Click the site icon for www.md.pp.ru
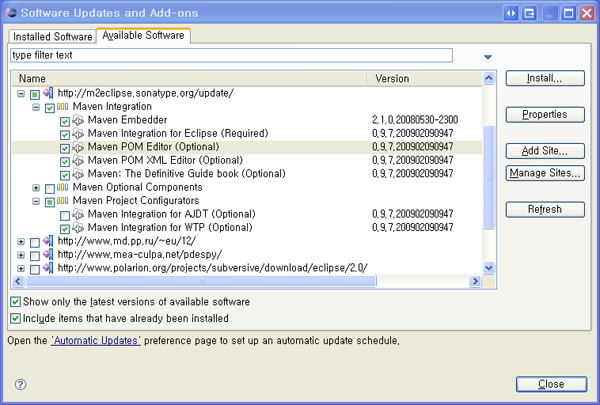The width and height of the screenshot is (600, 405). click(48, 241)
